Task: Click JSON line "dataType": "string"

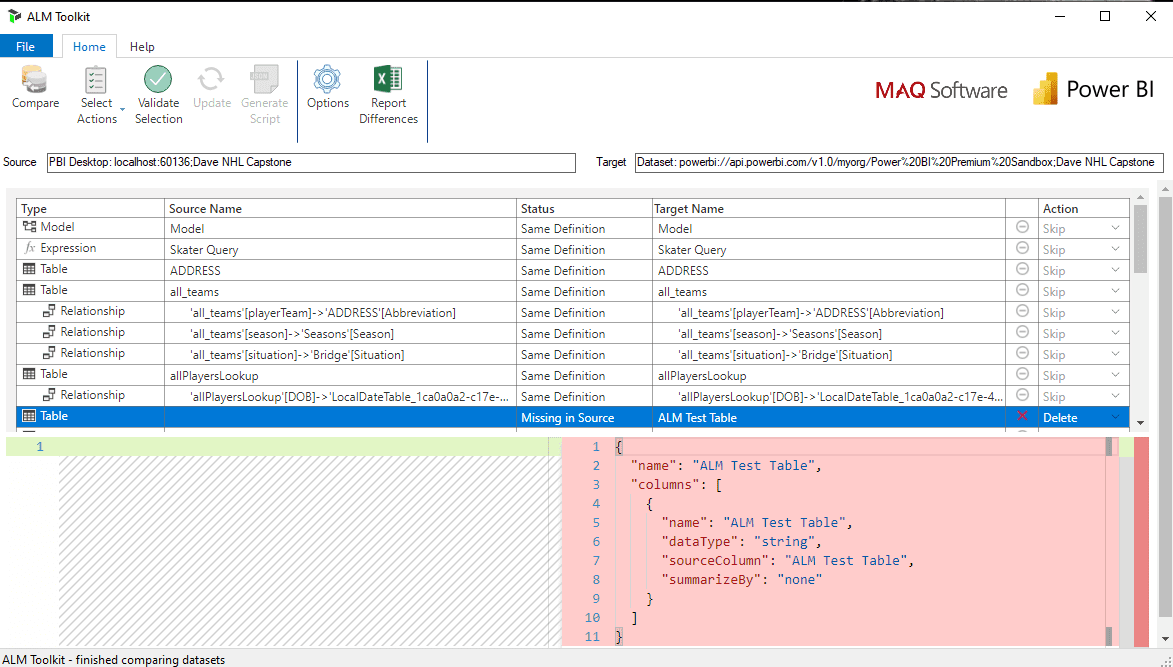Action: 741,541
